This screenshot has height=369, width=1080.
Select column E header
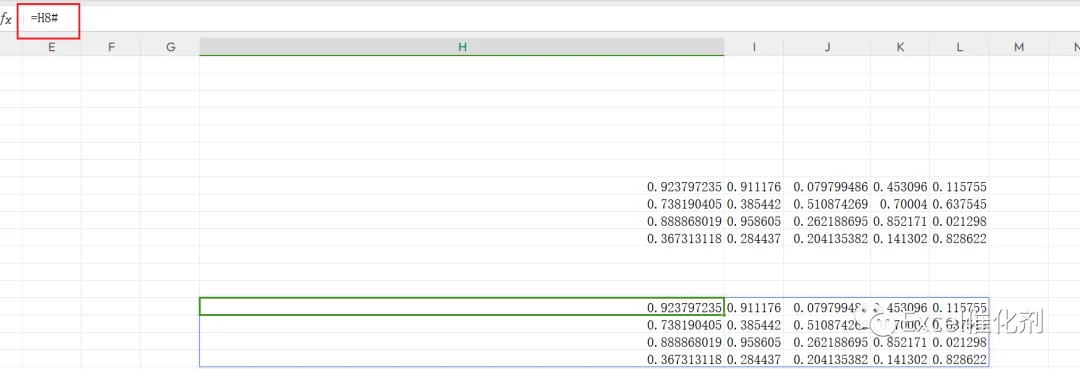52,47
